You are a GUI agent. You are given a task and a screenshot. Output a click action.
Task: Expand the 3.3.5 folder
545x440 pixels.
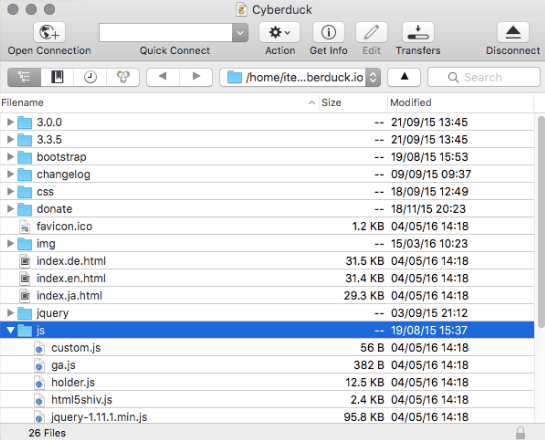tap(10, 139)
